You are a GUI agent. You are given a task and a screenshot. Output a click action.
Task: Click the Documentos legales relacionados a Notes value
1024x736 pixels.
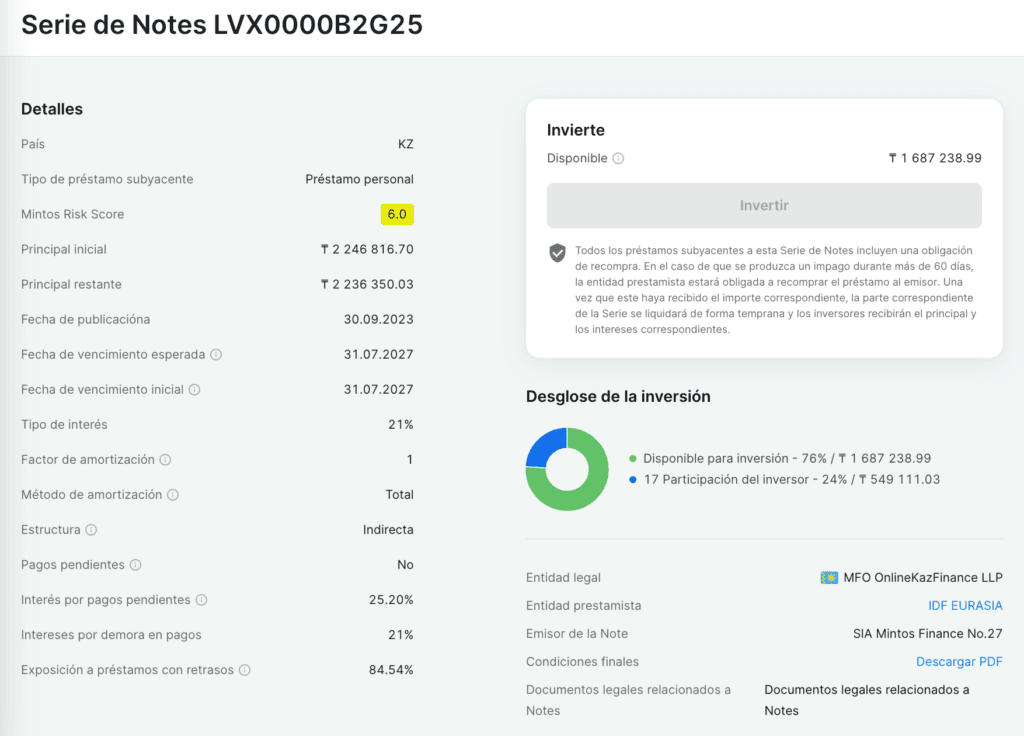tap(867, 700)
